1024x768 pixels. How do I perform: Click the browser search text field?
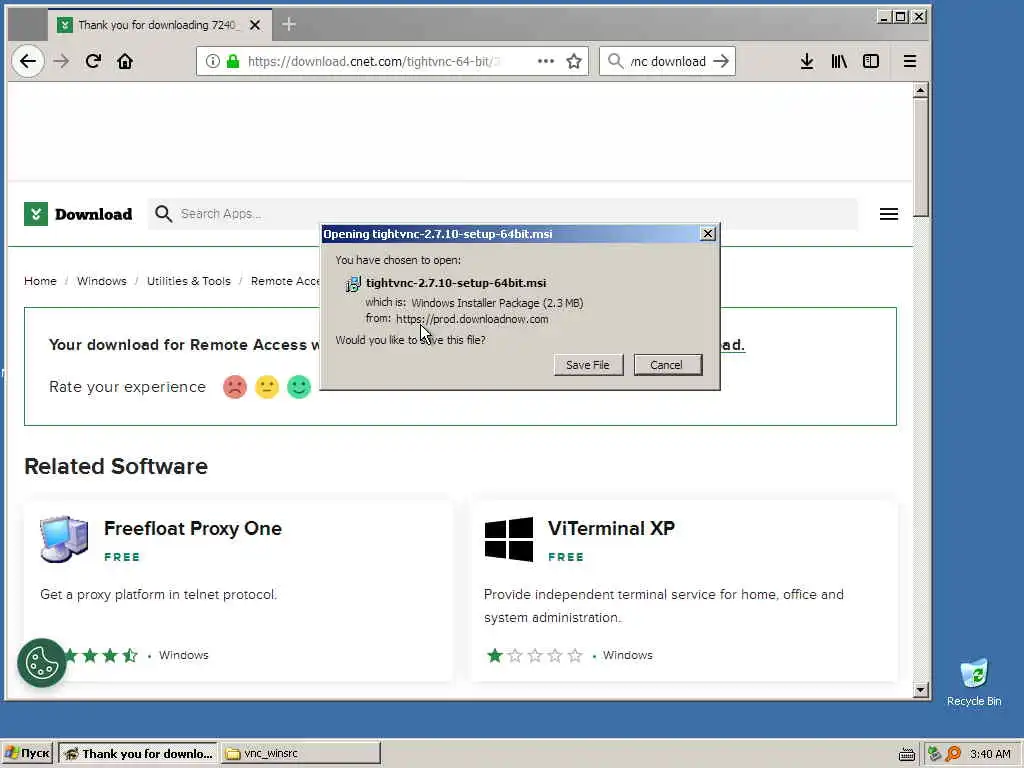[668, 61]
